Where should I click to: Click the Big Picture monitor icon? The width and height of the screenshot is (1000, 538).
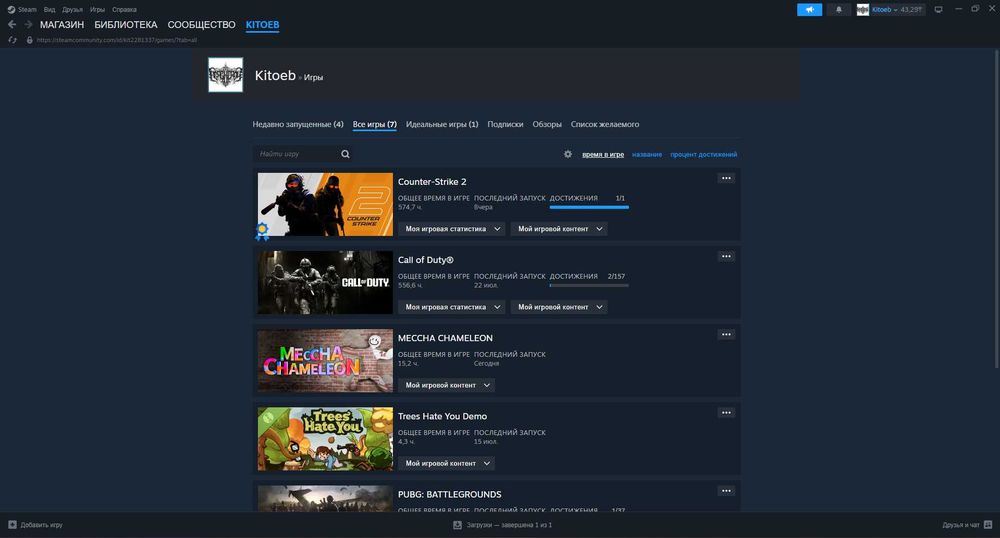point(938,10)
